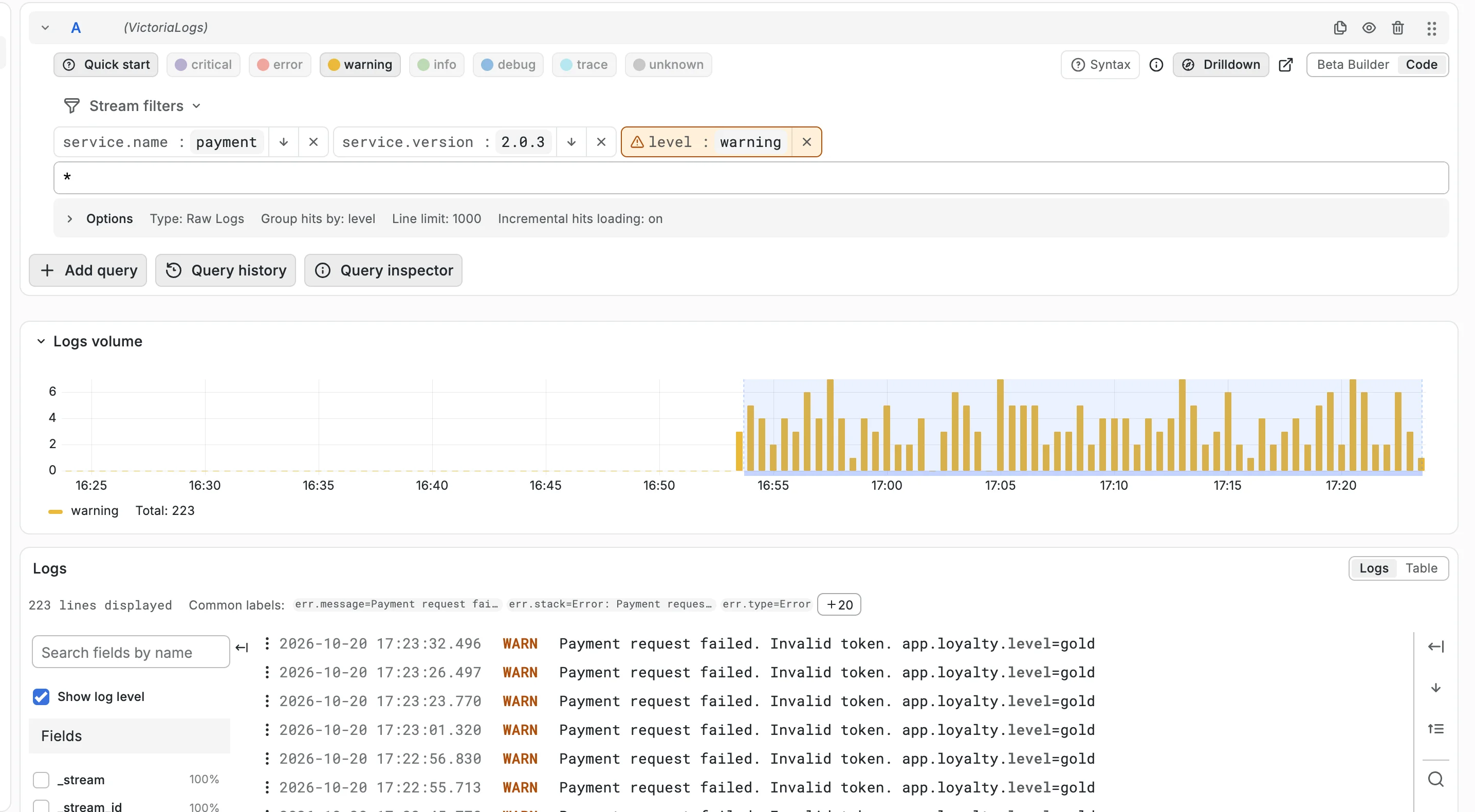The height and width of the screenshot is (812, 1475).
Task: Focus the Search fields by name box
Action: (x=131, y=652)
